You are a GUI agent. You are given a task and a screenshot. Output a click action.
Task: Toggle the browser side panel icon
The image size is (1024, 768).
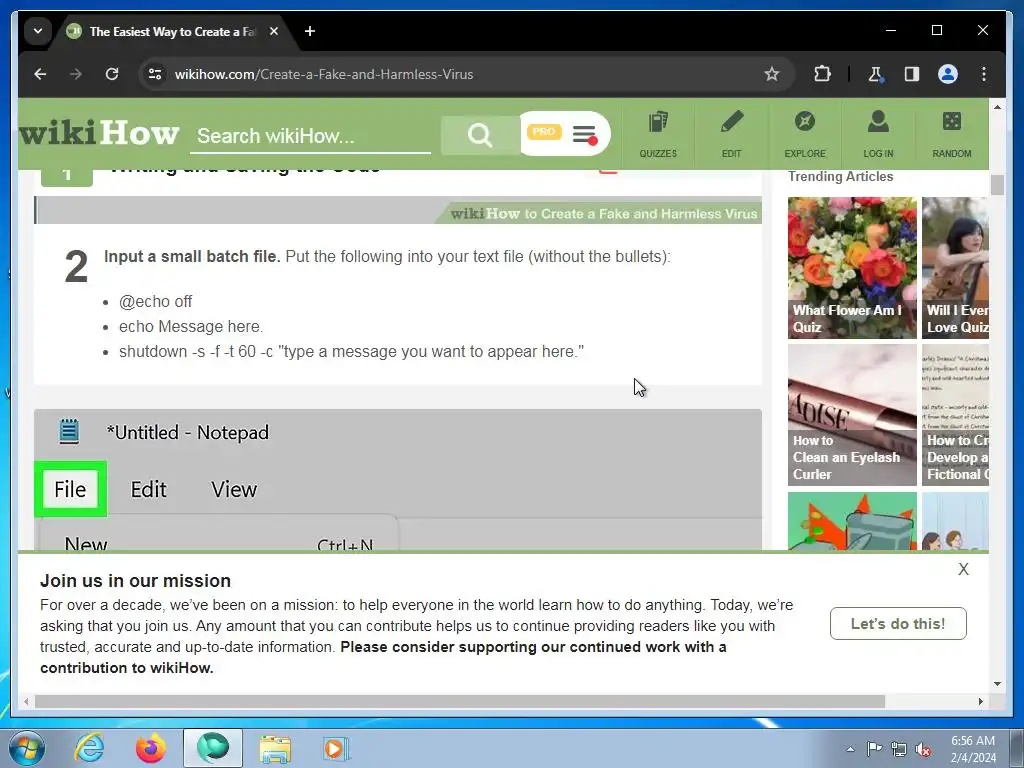[x=912, y=74]
